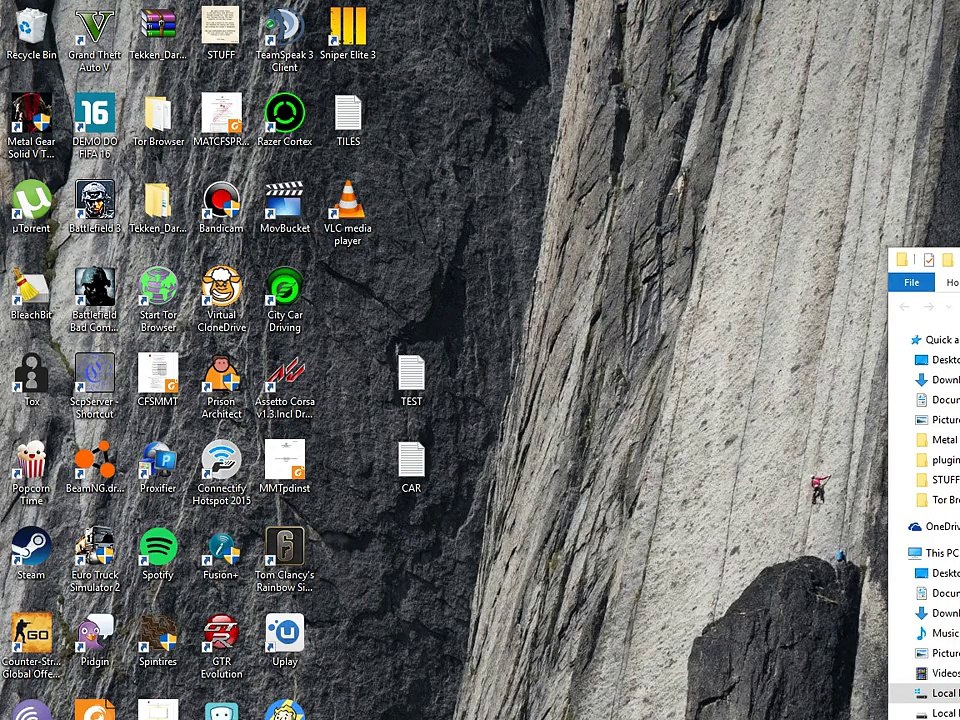Select the TEST text file

pyautogui.click(x=411, y=380)
